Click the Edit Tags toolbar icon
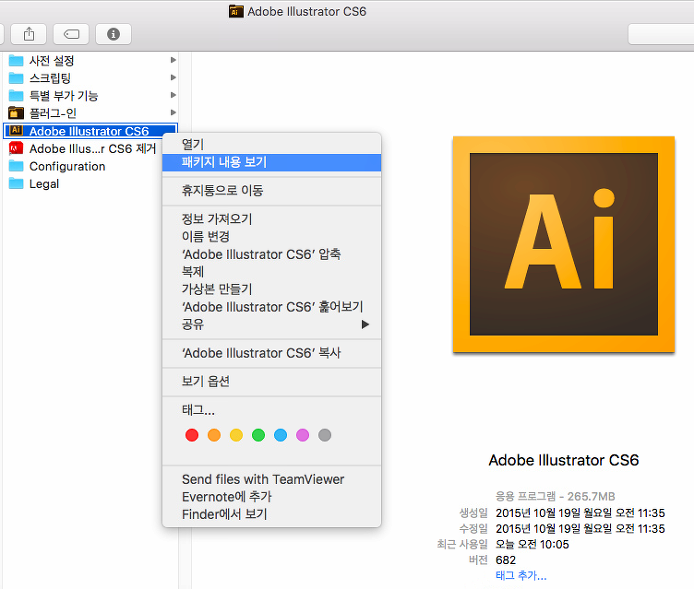 tap(71, 34)
